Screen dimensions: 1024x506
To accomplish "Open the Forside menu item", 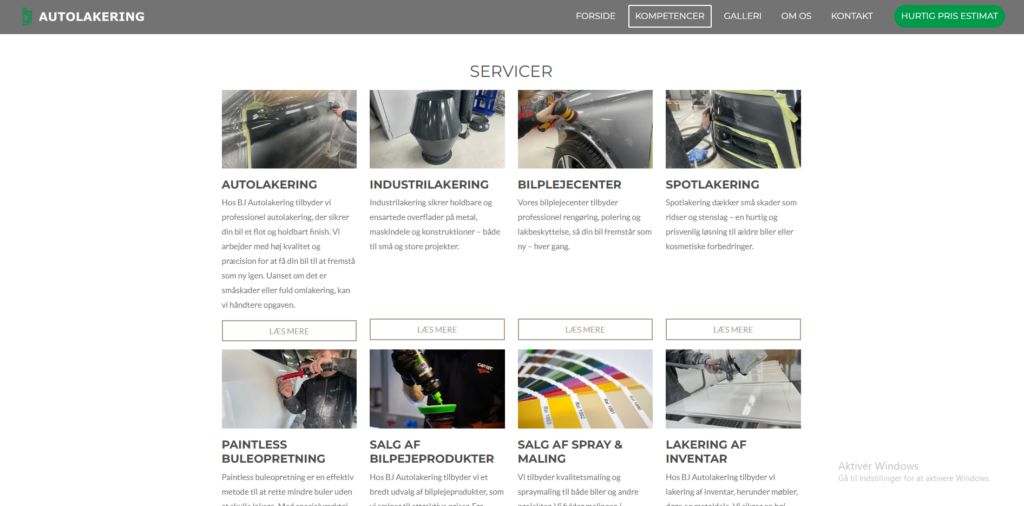I will tap(595, 16).
